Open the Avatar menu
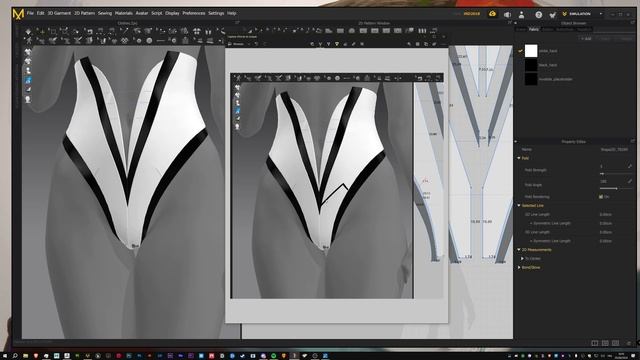The height and width of the screenshot is (360, 640). 142,13
